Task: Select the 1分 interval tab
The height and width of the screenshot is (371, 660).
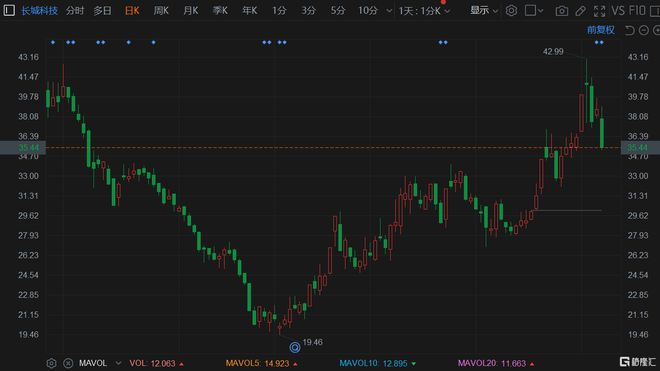Action: coord(279,11)
